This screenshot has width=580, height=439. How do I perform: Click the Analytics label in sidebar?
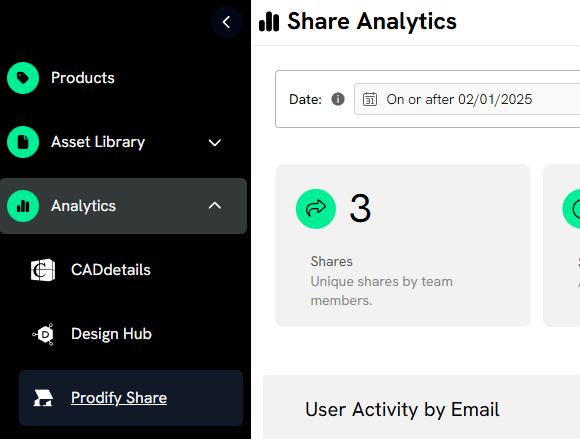click(84, 206)
